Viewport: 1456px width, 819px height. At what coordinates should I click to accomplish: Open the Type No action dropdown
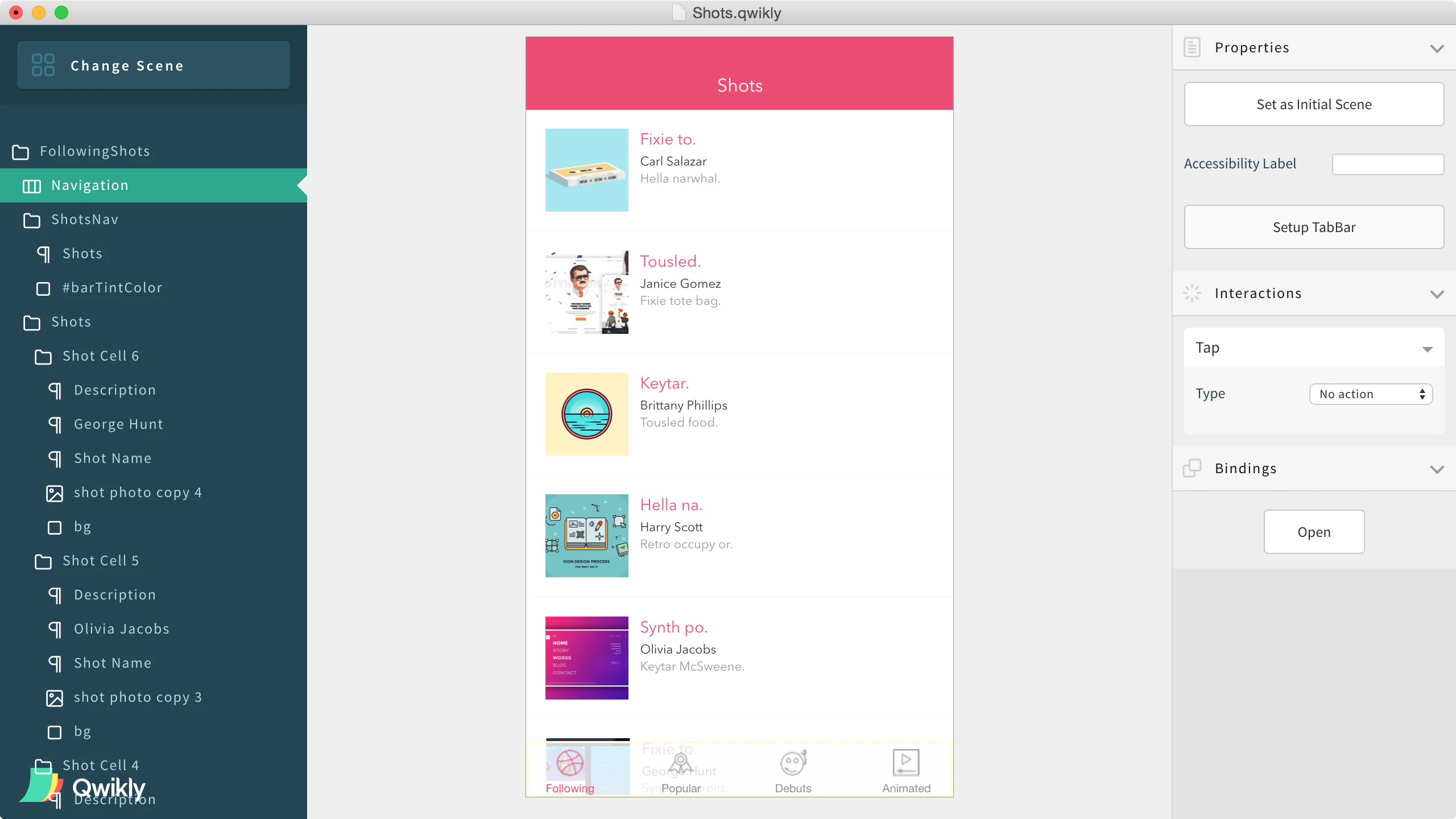1371,394
